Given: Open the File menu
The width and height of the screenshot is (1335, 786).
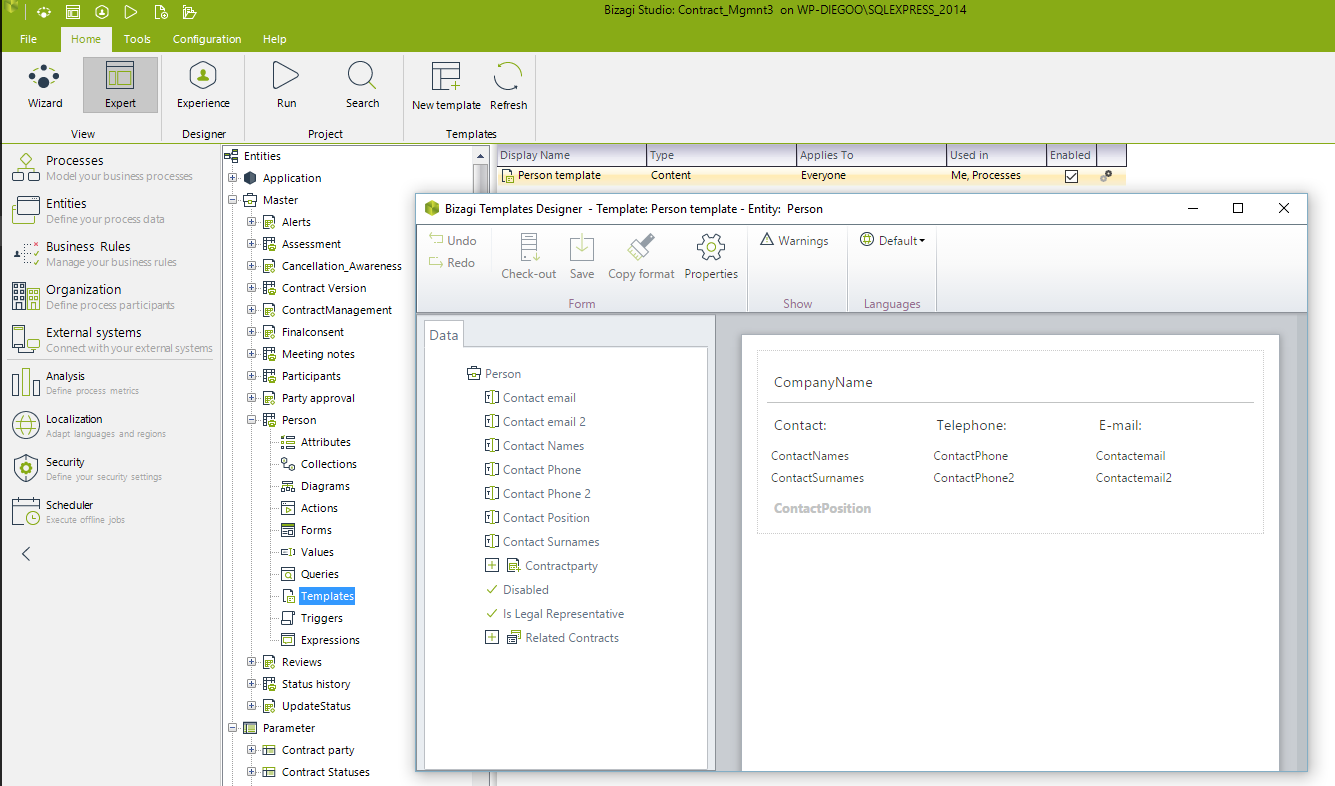Looking at the screenshot, I should [28, 39].
